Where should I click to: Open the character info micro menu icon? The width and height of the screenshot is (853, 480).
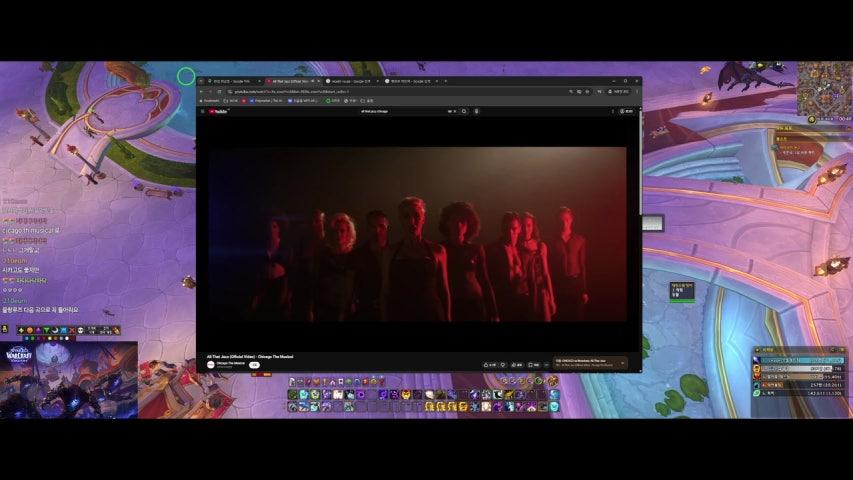click(x=291, y=382)
